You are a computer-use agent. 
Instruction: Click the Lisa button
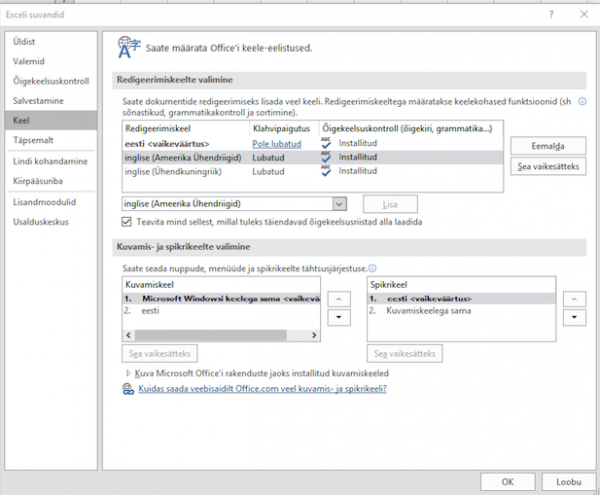point(390,204)
